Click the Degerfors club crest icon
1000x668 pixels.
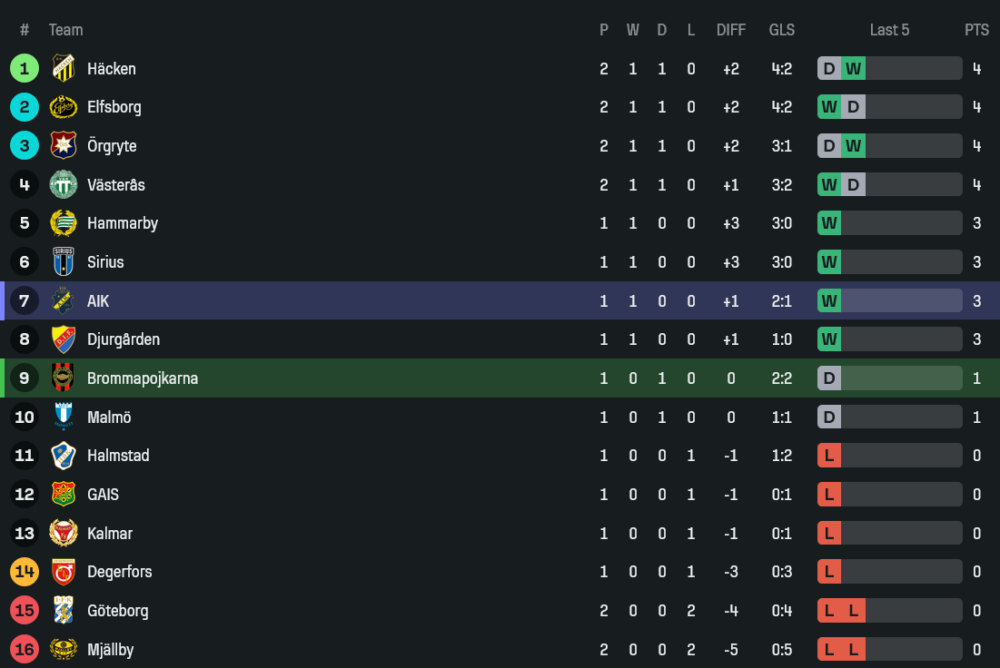(63, 572)
